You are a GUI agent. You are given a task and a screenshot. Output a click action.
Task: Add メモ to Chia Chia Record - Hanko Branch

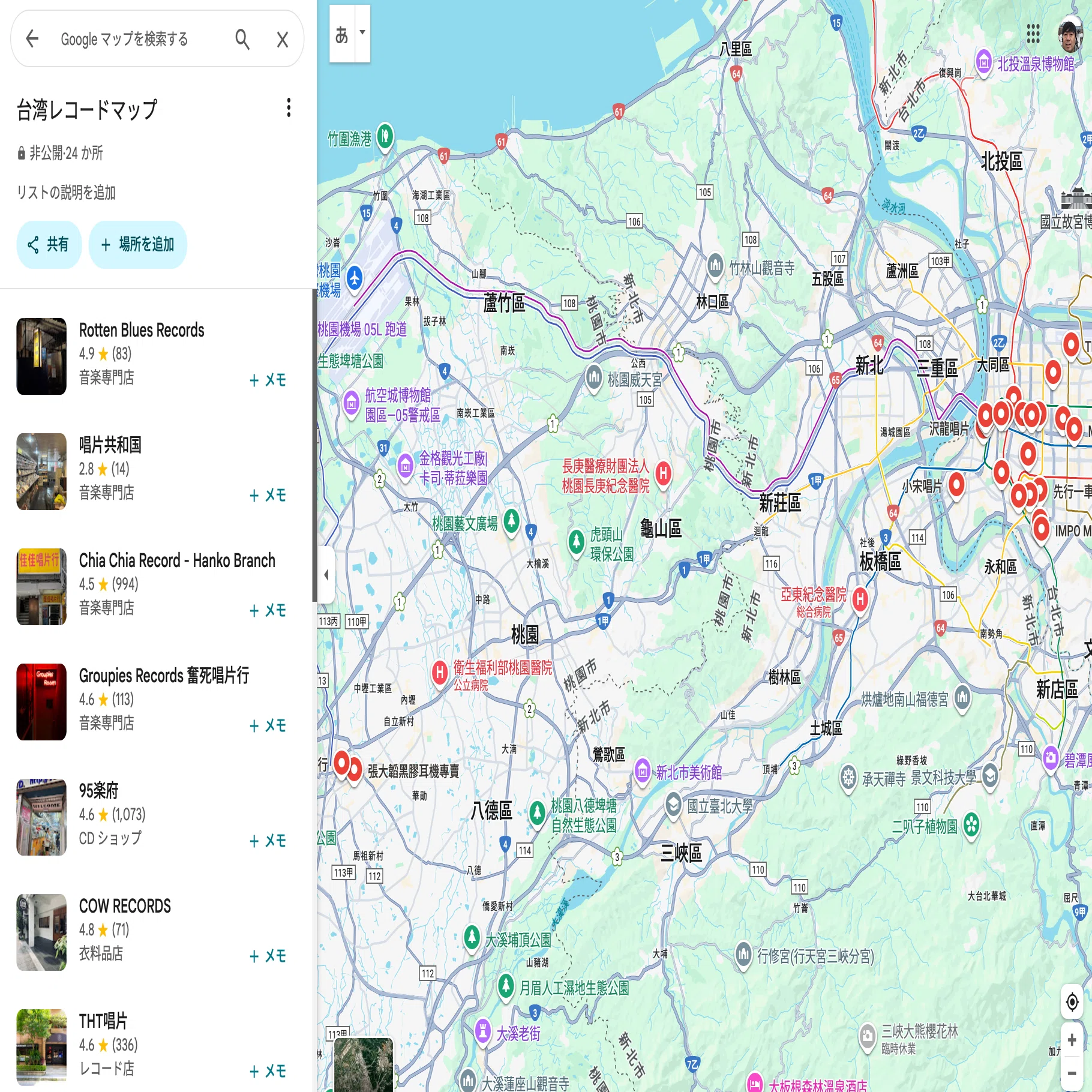coord(268,610)
